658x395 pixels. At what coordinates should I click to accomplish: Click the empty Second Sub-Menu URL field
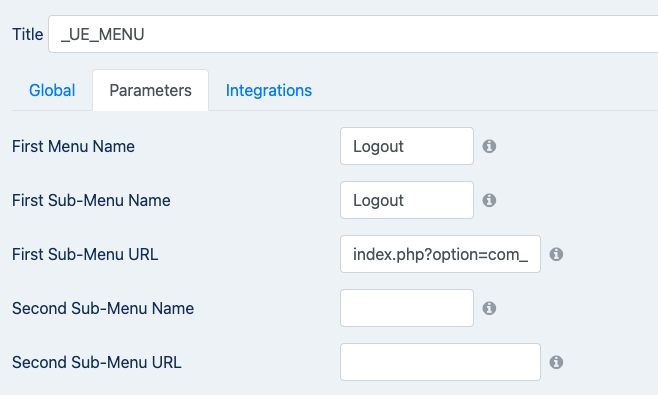tap(440, 362)
